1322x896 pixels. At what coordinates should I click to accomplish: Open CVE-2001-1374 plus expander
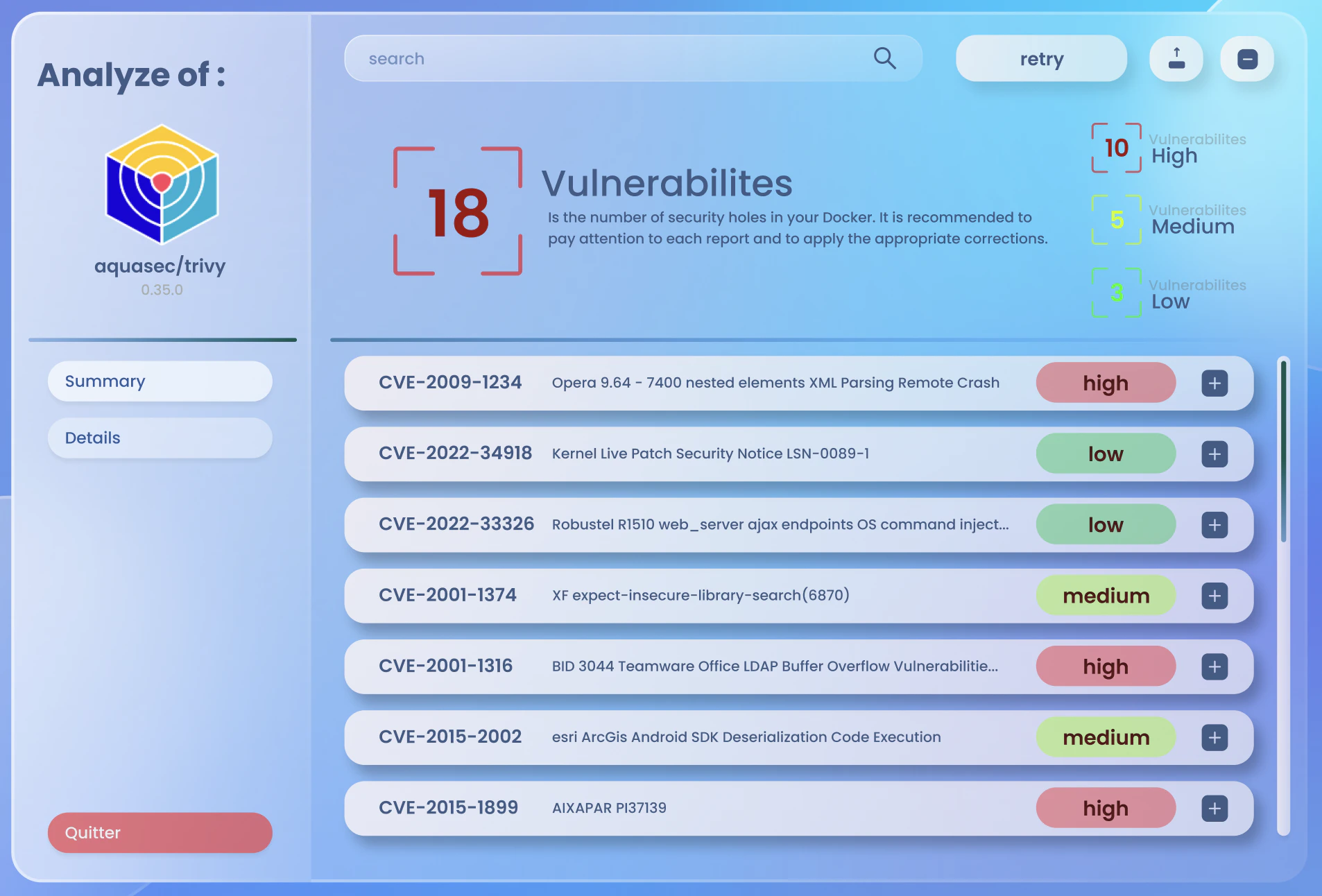[1214, 596]
